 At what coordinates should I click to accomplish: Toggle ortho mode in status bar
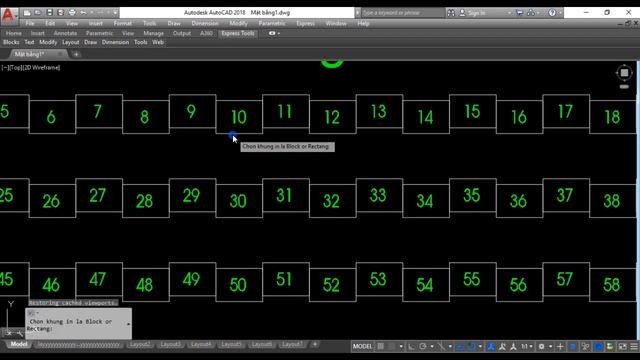pyautogui.click(x=411, y=346)
